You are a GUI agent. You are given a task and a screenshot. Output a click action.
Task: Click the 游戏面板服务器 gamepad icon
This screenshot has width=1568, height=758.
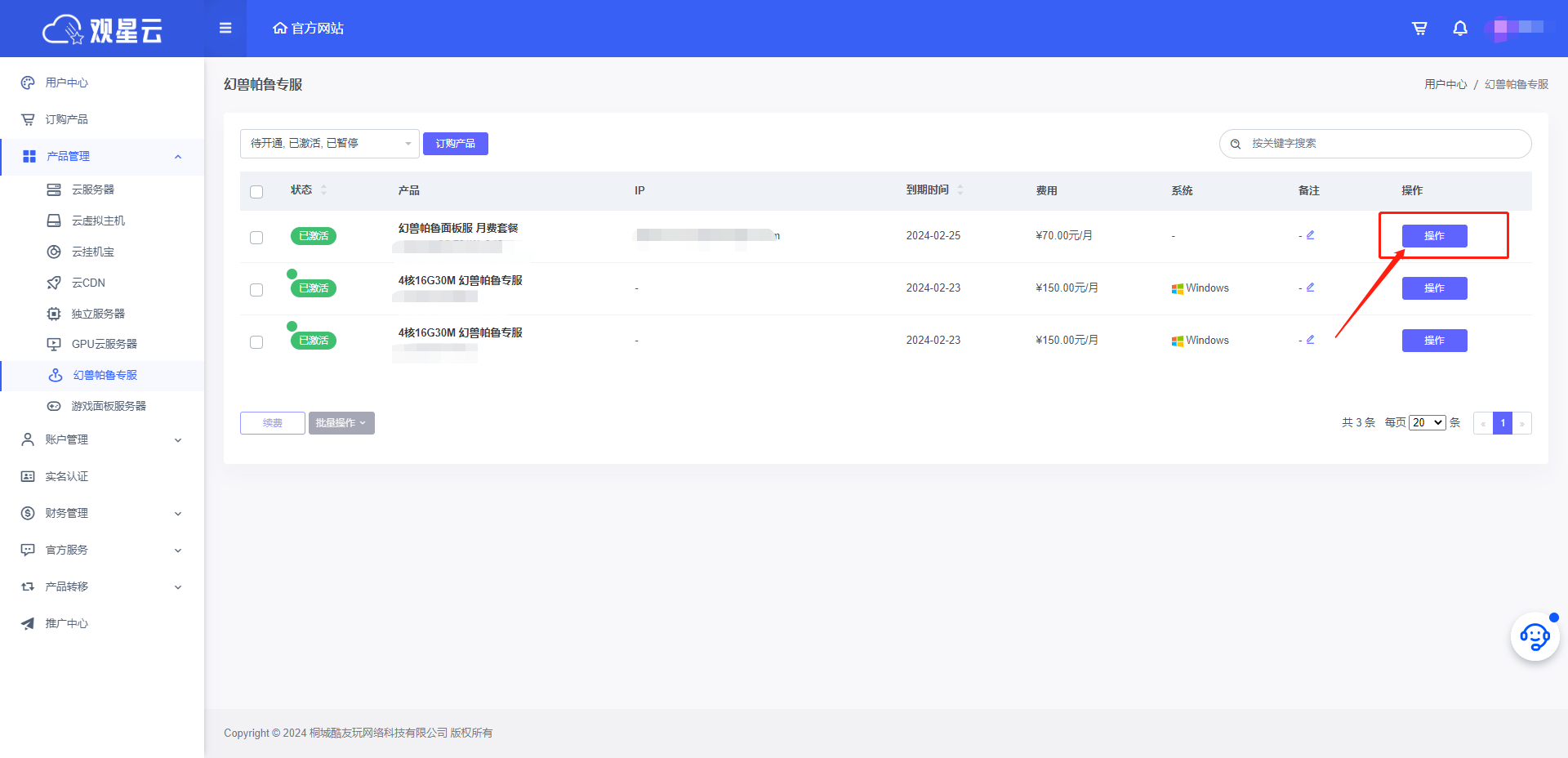54,406
